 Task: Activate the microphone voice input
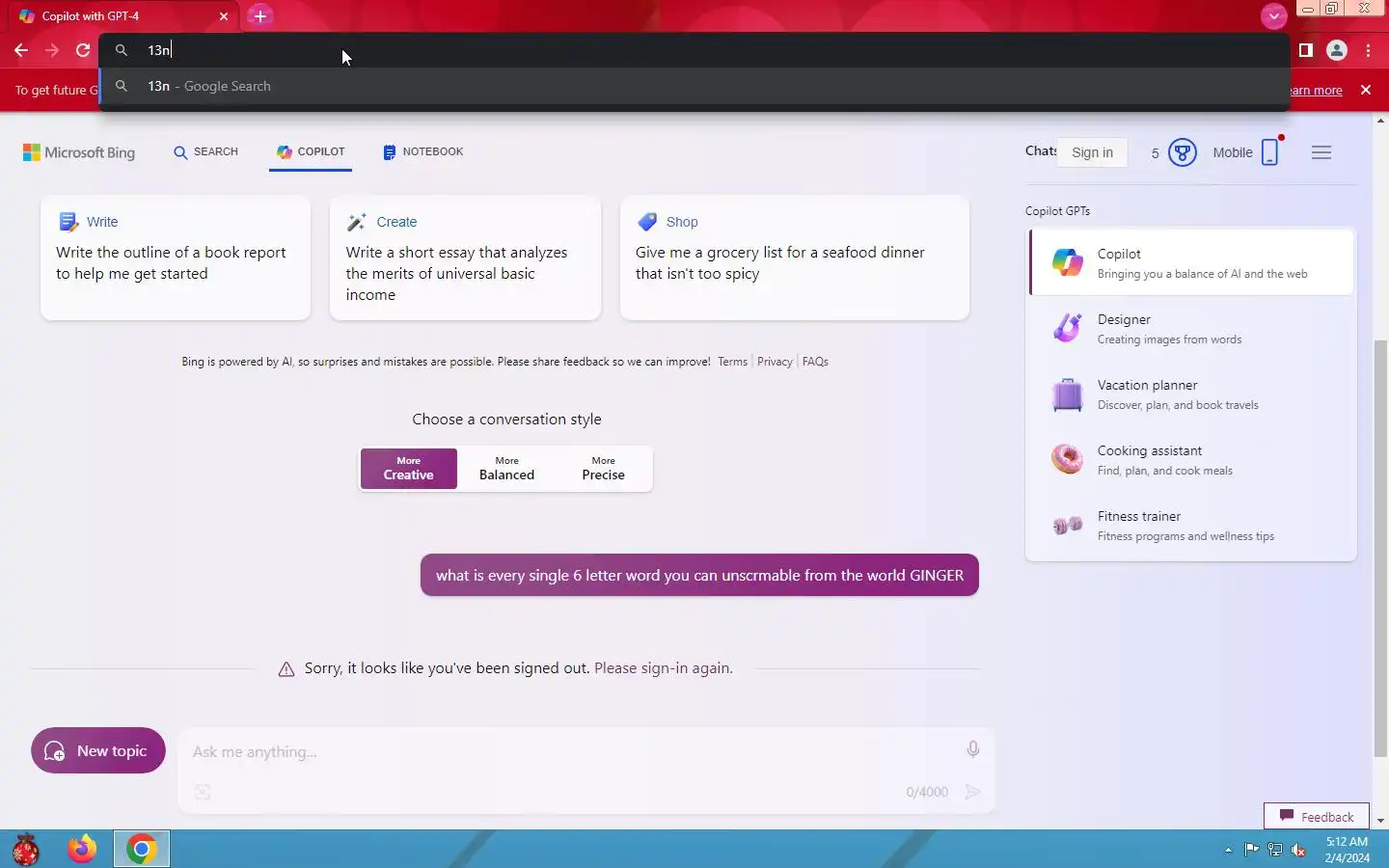[972, 749]
